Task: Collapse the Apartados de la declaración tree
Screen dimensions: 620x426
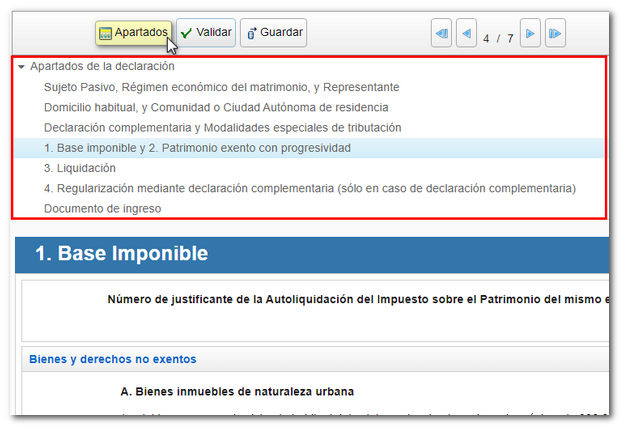Action: (21, 67)
